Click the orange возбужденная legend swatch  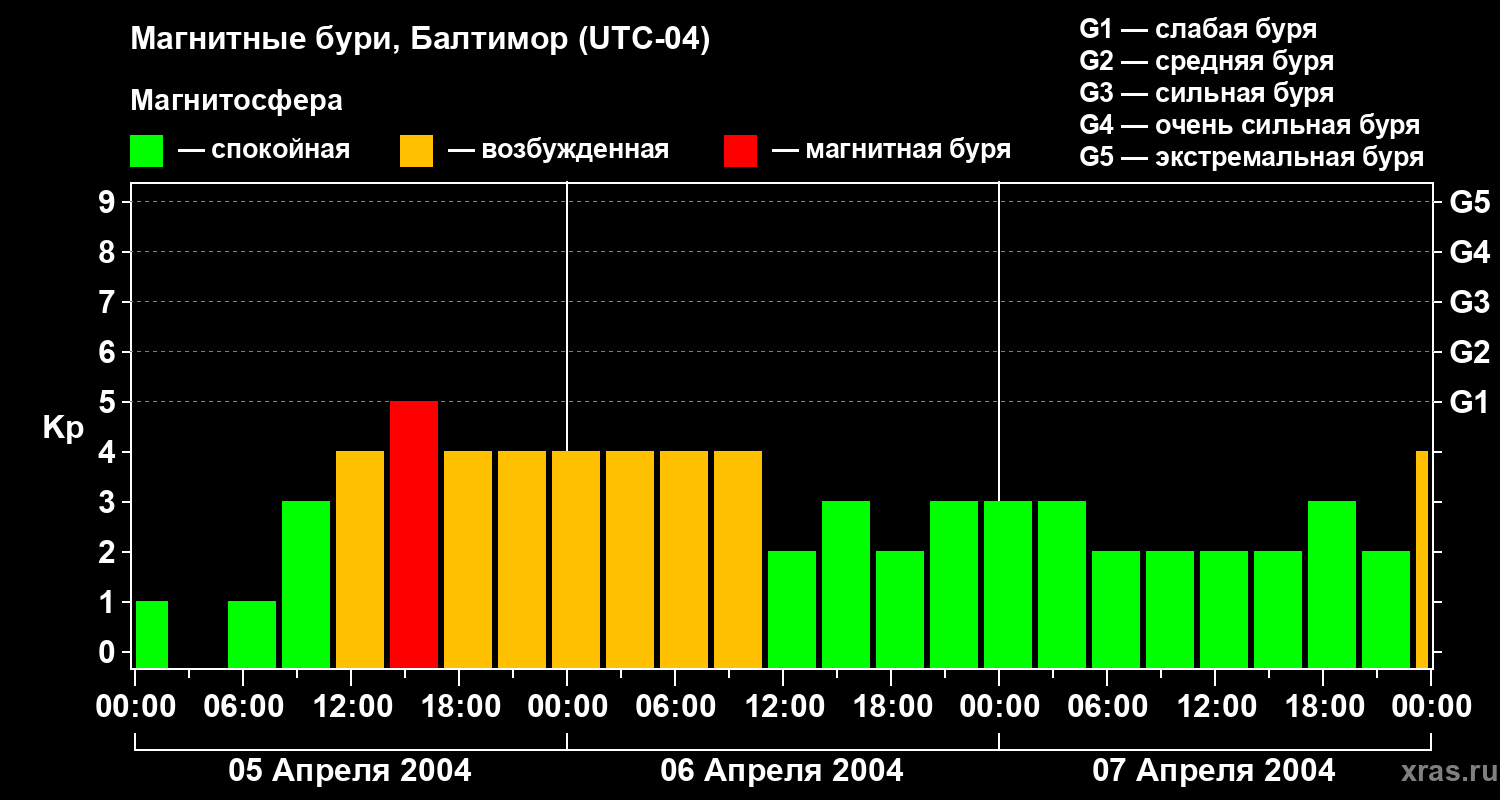(x=416, y=151)
